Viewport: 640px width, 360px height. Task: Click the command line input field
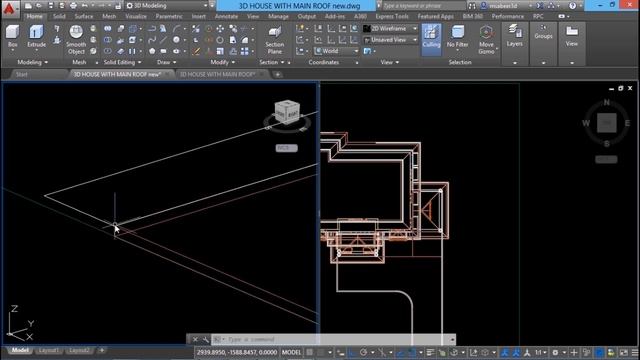coord(331,339)
